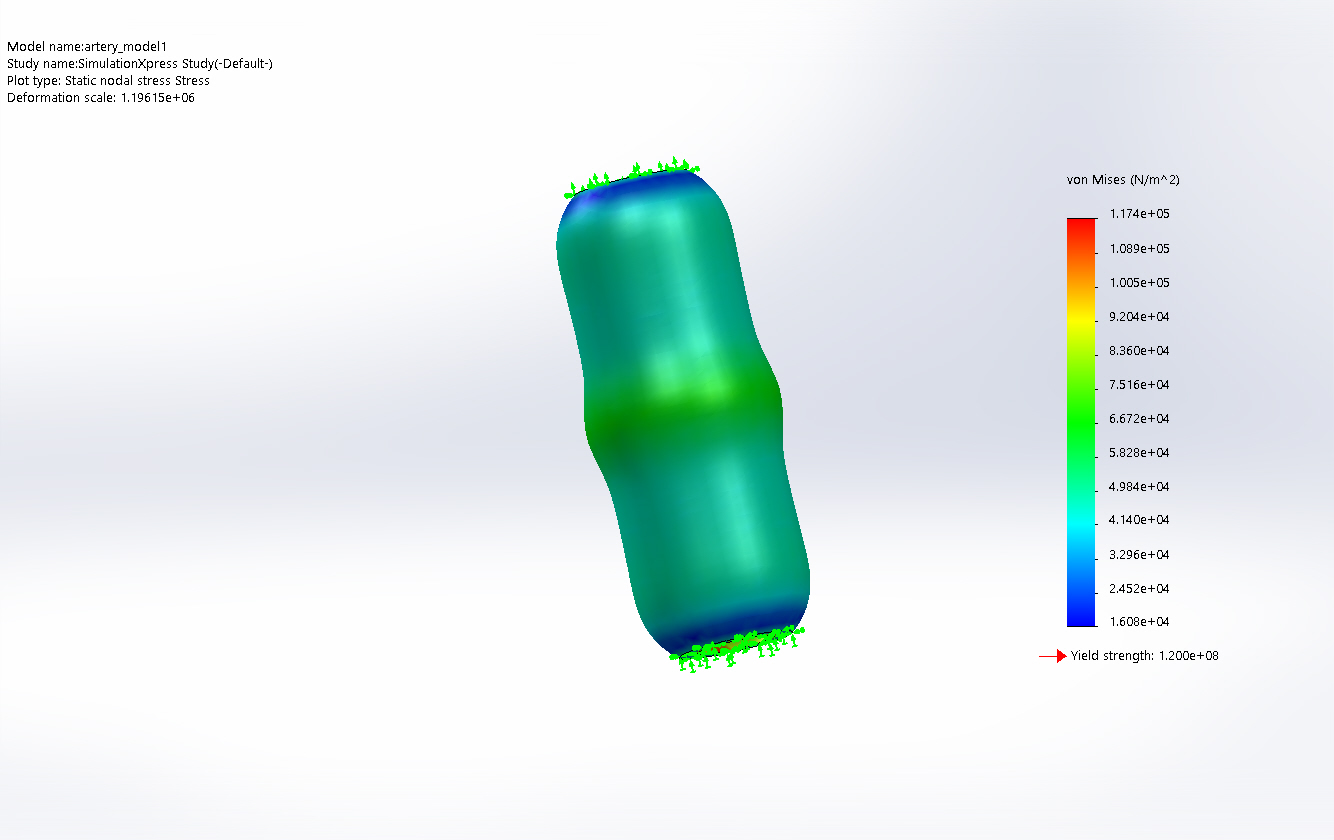
Task: Select the deformed artery stress model
Action: click(683, 415)
